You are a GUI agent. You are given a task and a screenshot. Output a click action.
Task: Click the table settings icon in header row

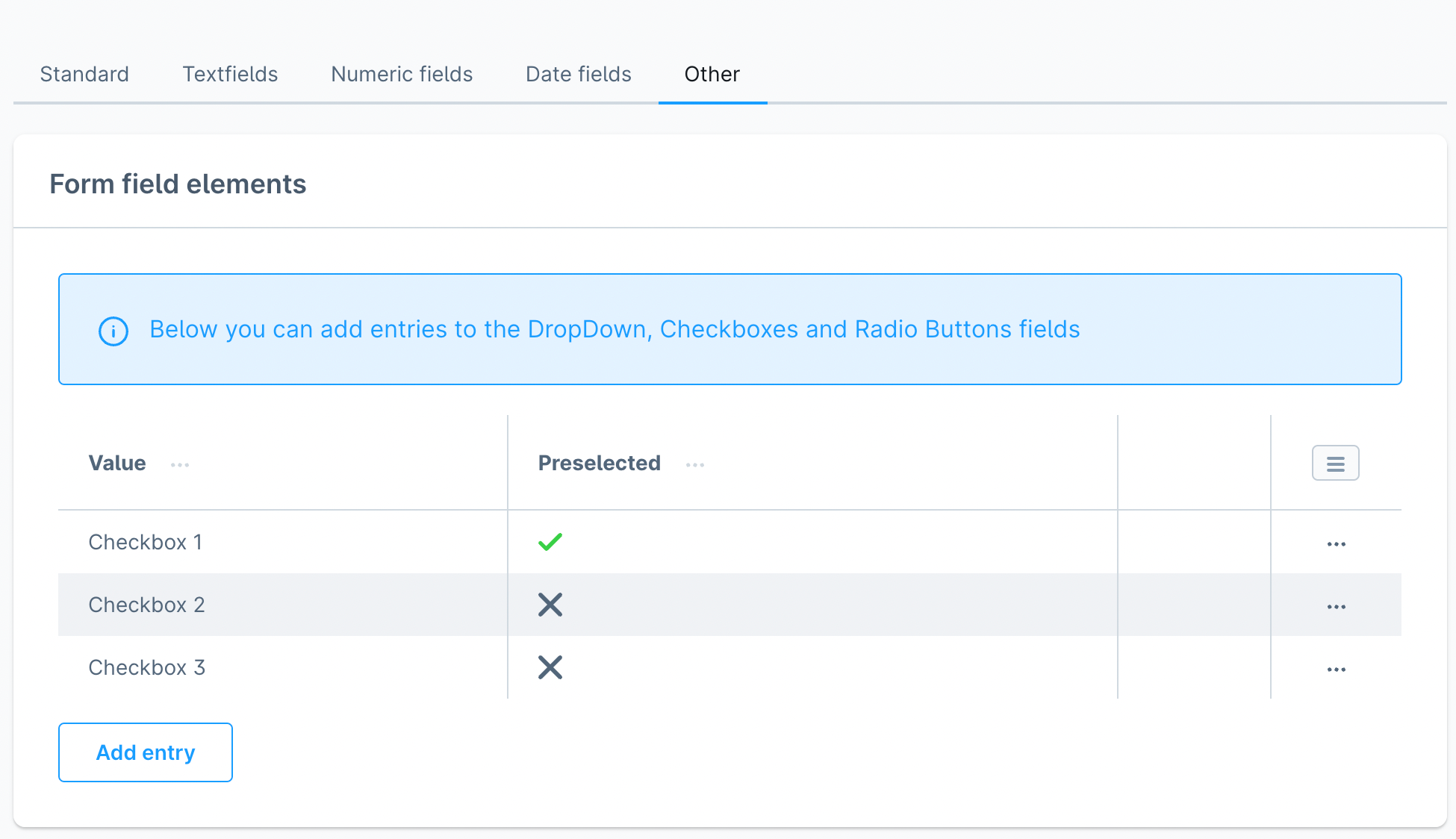1335,463
